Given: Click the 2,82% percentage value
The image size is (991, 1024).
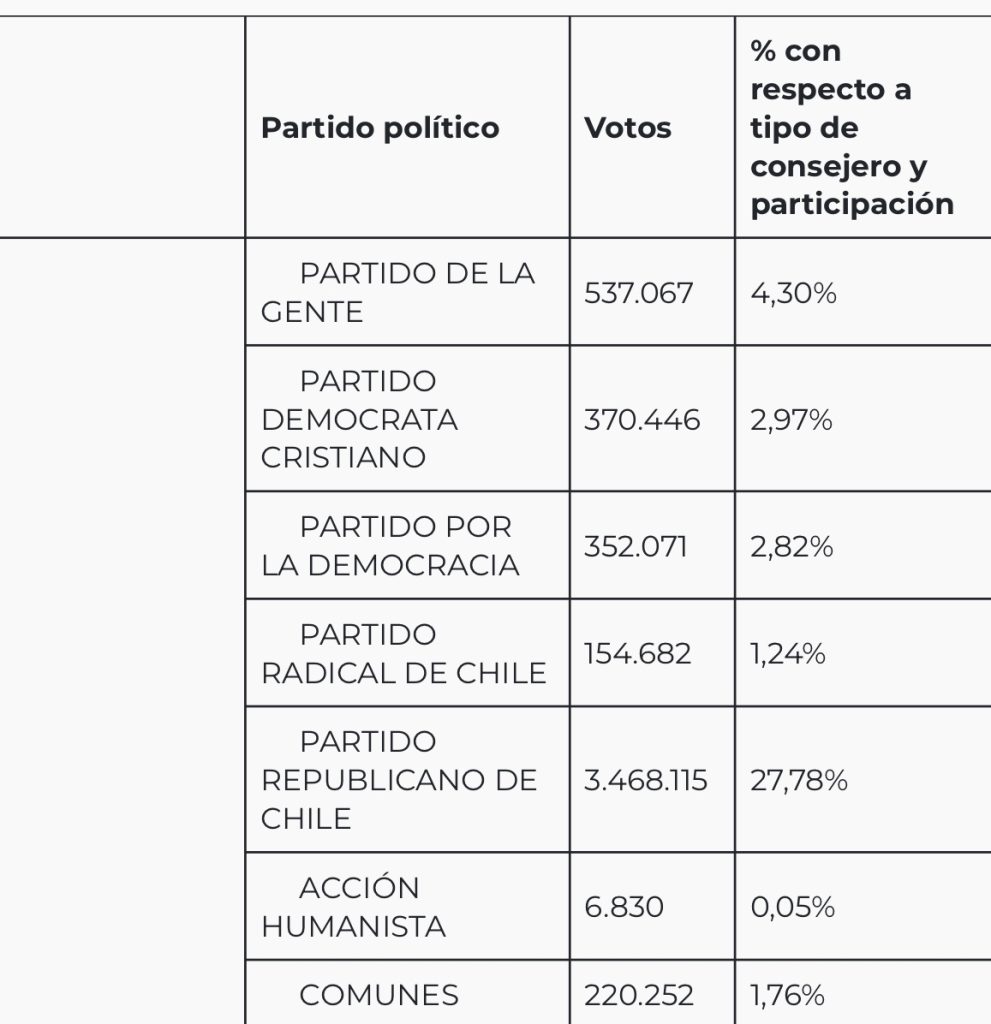Looking at the screenshot, I should tap(791, 546).
